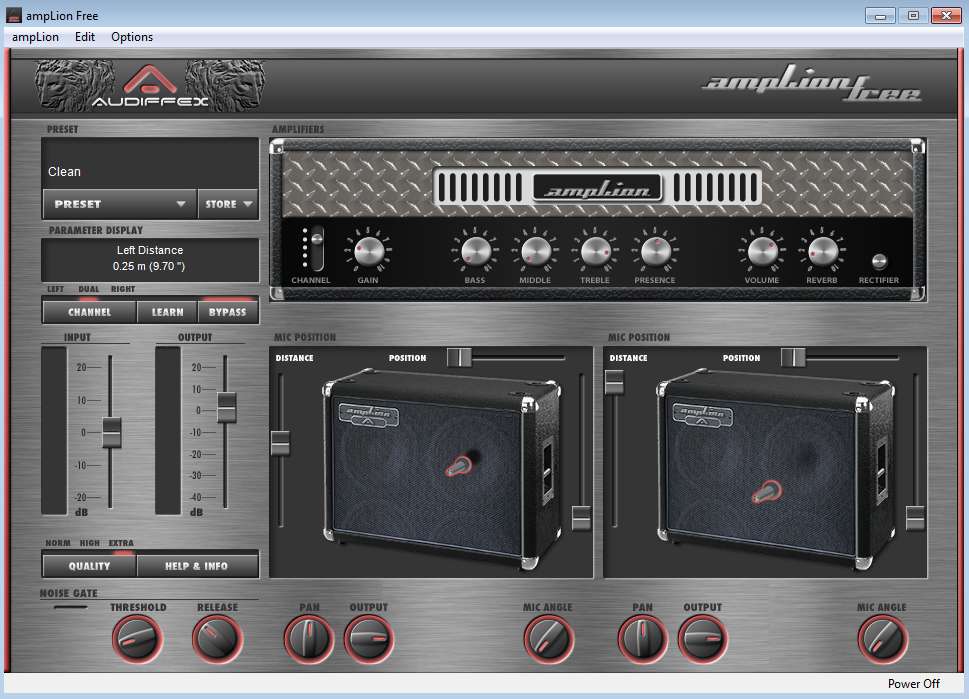The image size is (969, 699).
Task: Click the Noise Gate Threshold knob
Action: click(x=137, y=638)
